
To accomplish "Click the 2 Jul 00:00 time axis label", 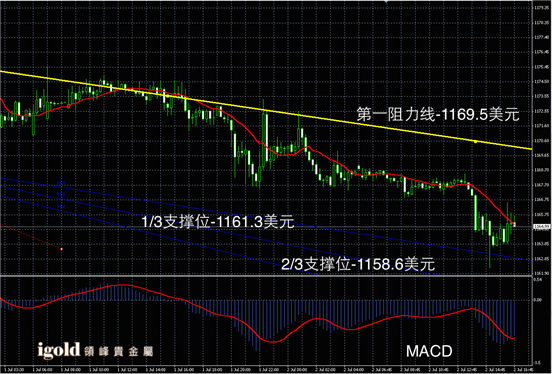I will pyautogui.click(x=296, y=369).
